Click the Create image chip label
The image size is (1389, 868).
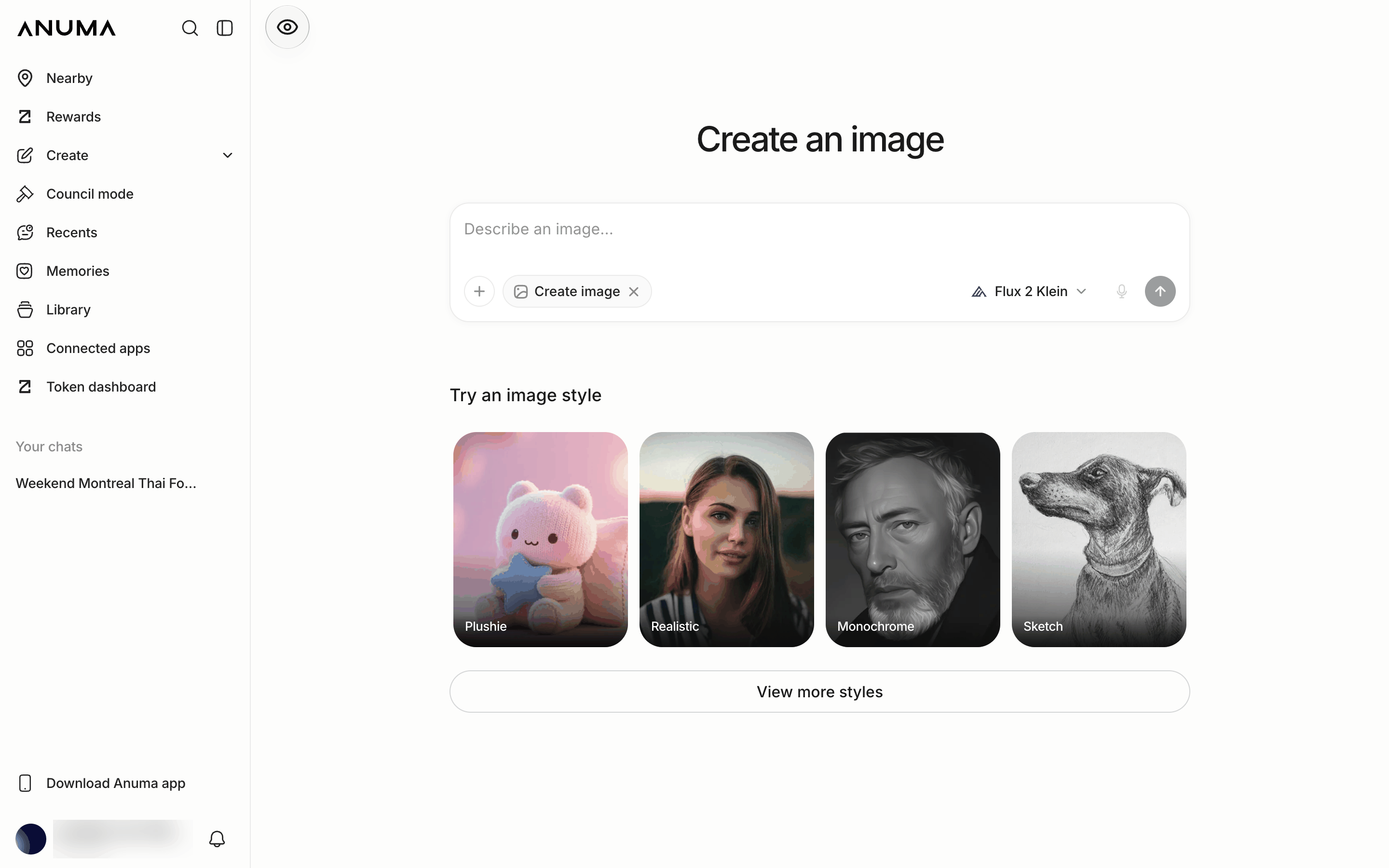coord(576,292)
